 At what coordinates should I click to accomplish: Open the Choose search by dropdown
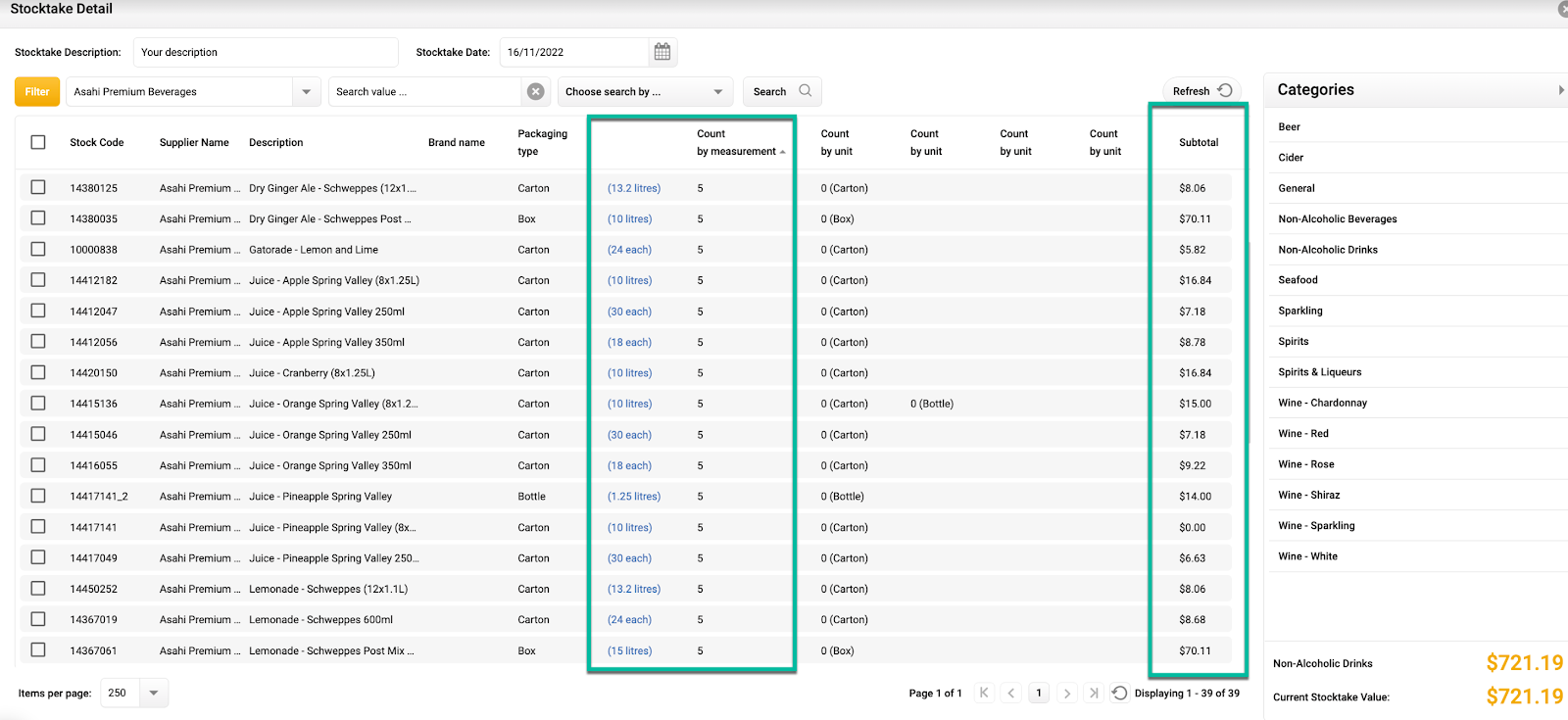(x=646, y=91)
